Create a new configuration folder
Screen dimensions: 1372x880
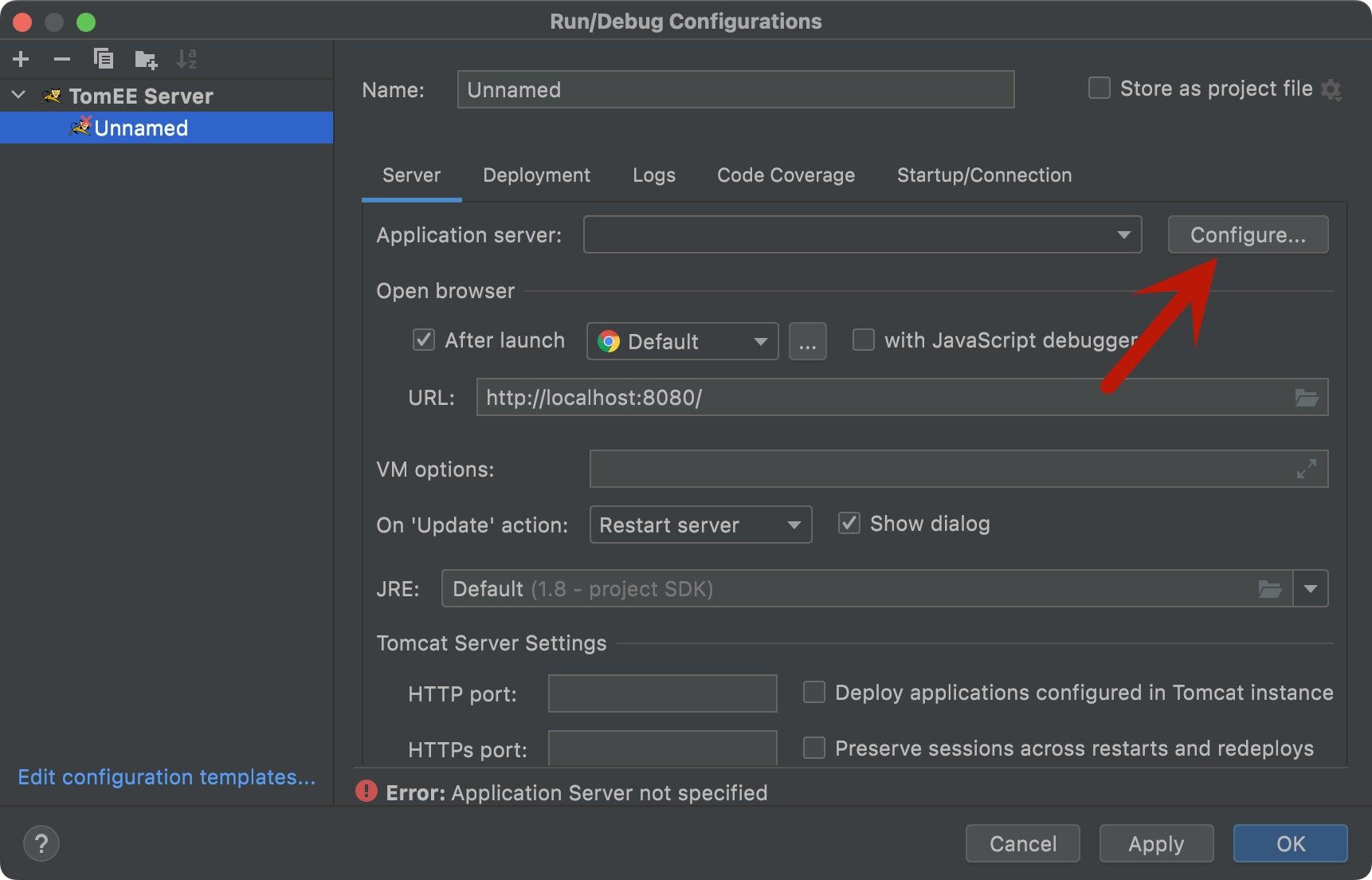[145, 59]
